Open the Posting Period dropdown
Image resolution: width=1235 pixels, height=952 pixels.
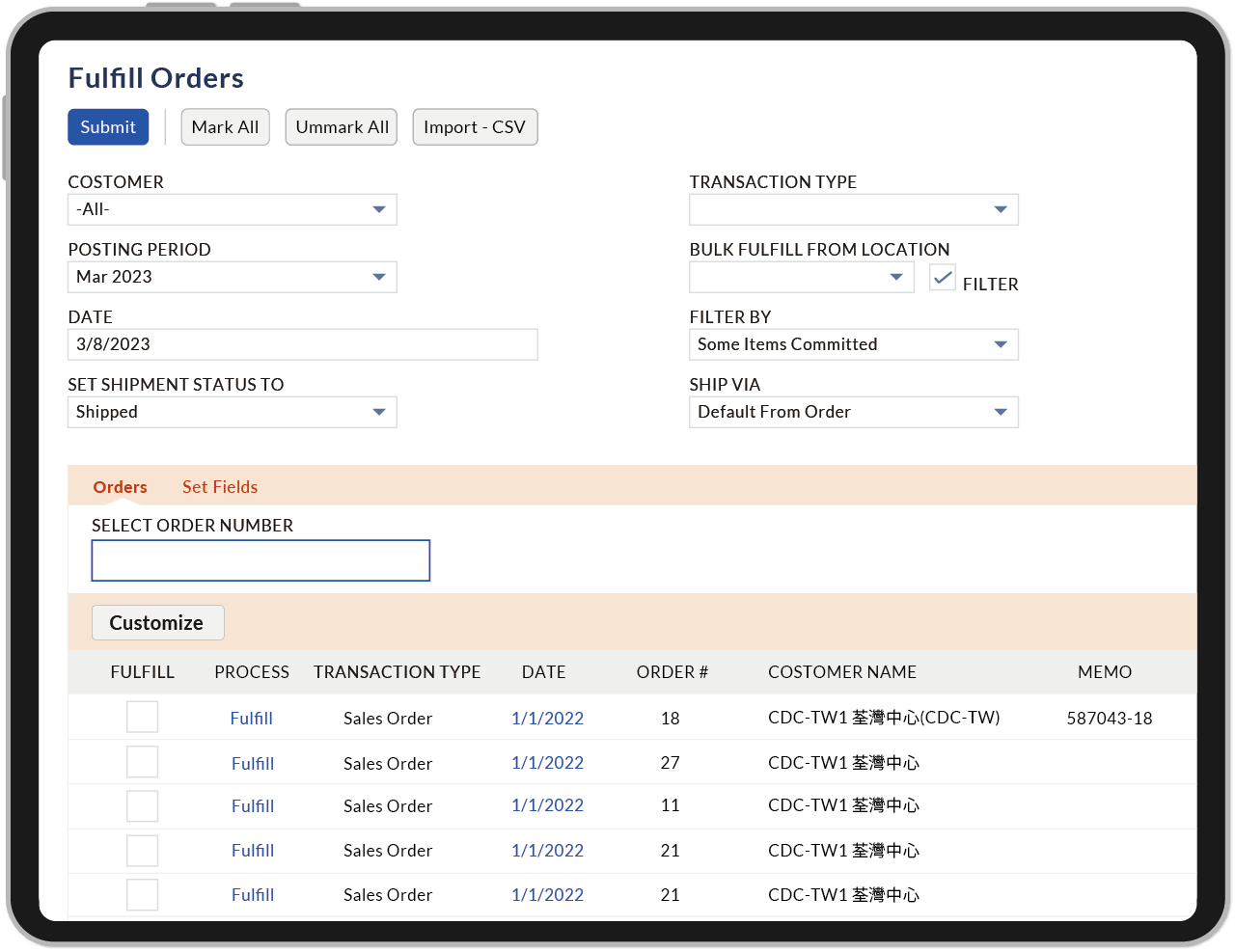point(232,277)
